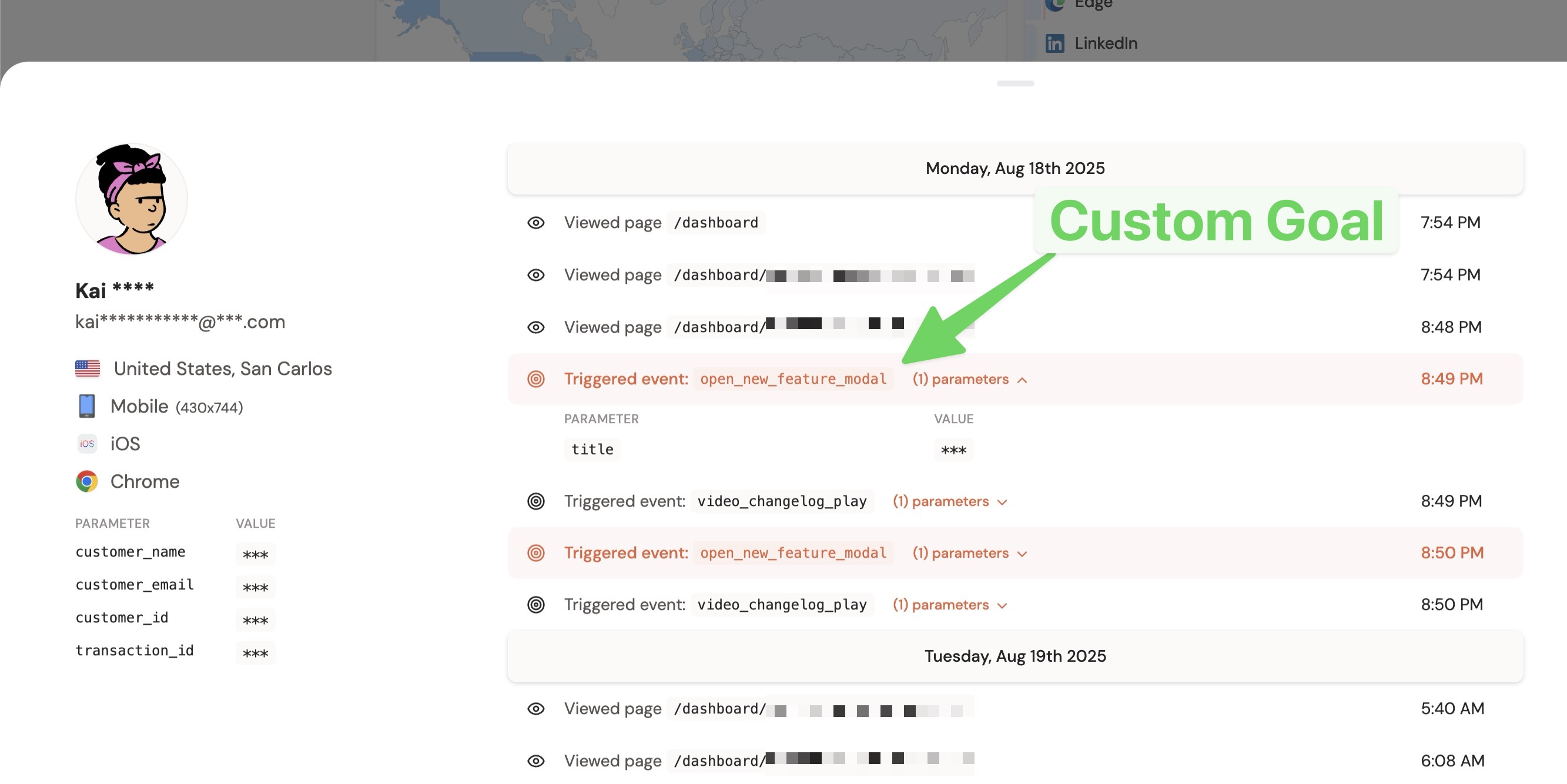Viewport: 1567px width, 784px height.
Task: Expand parameters of the 8:50 PM open_new_feature_modal event
Action: (969, 553)
